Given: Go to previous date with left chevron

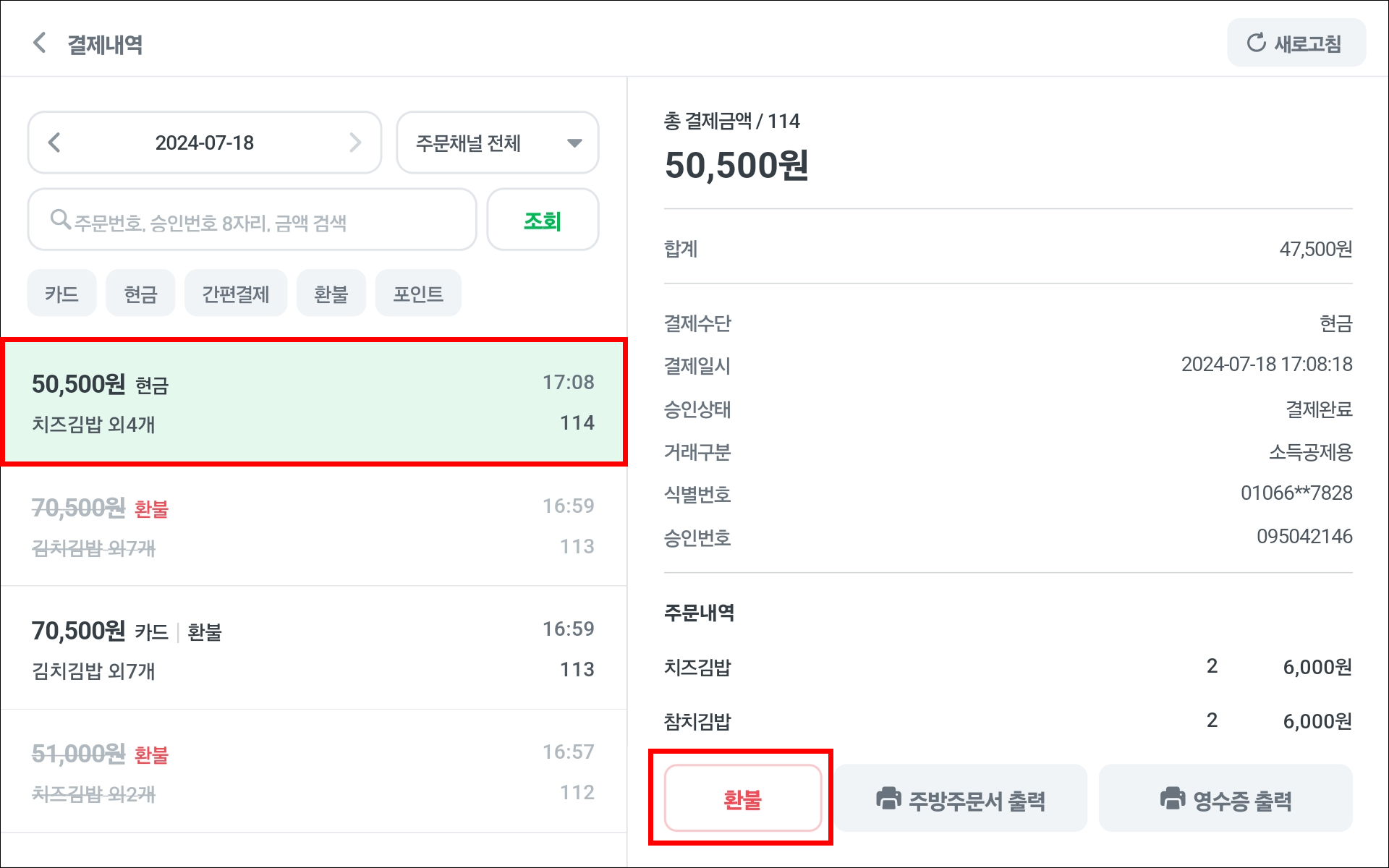Looking at the screenshot, I should pyautogui.click(x=54, y=142).
